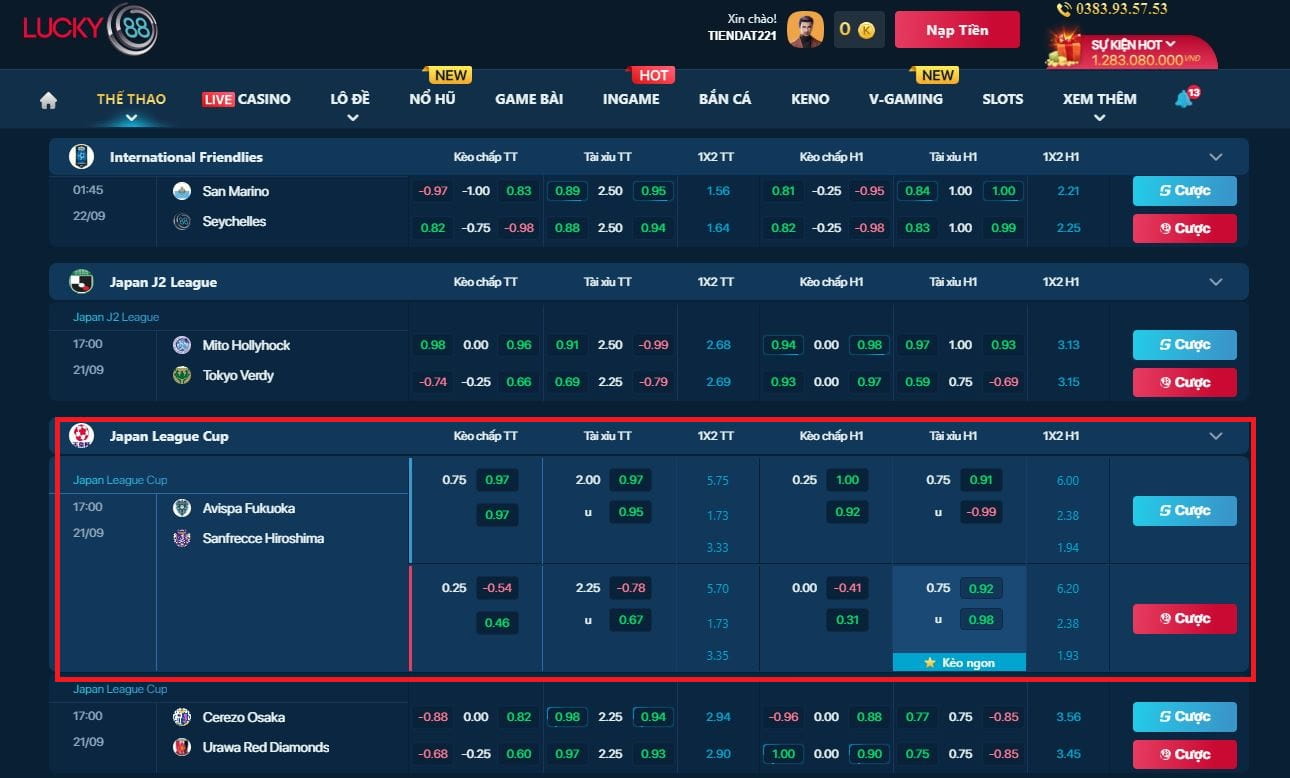The image size is (1290, 778).
Task: Click blue Cược button for Cerezo Osaka match
Action: click(x=1184, y=717)
